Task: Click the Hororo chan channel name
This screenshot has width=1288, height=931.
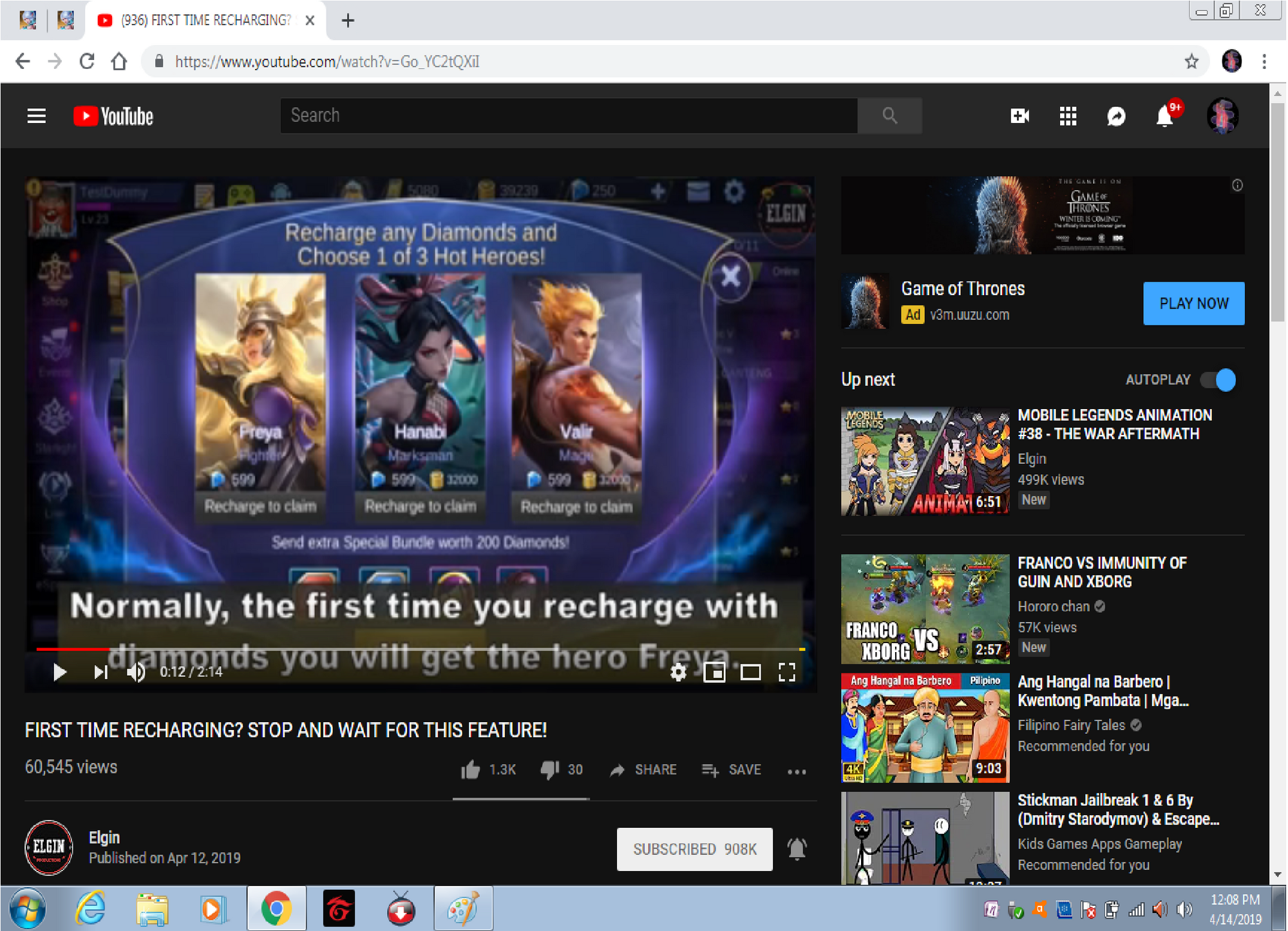Action: click(1054, 606)
